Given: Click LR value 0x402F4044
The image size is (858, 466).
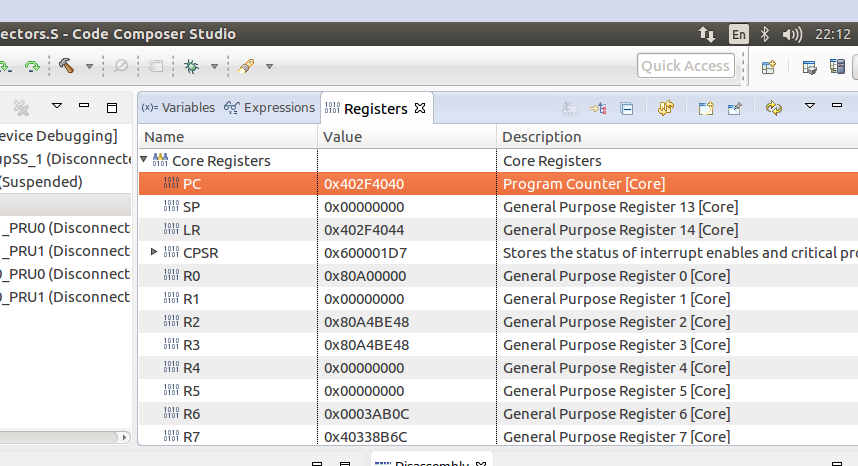Looking at the screenshot, I should pos(364,230).
